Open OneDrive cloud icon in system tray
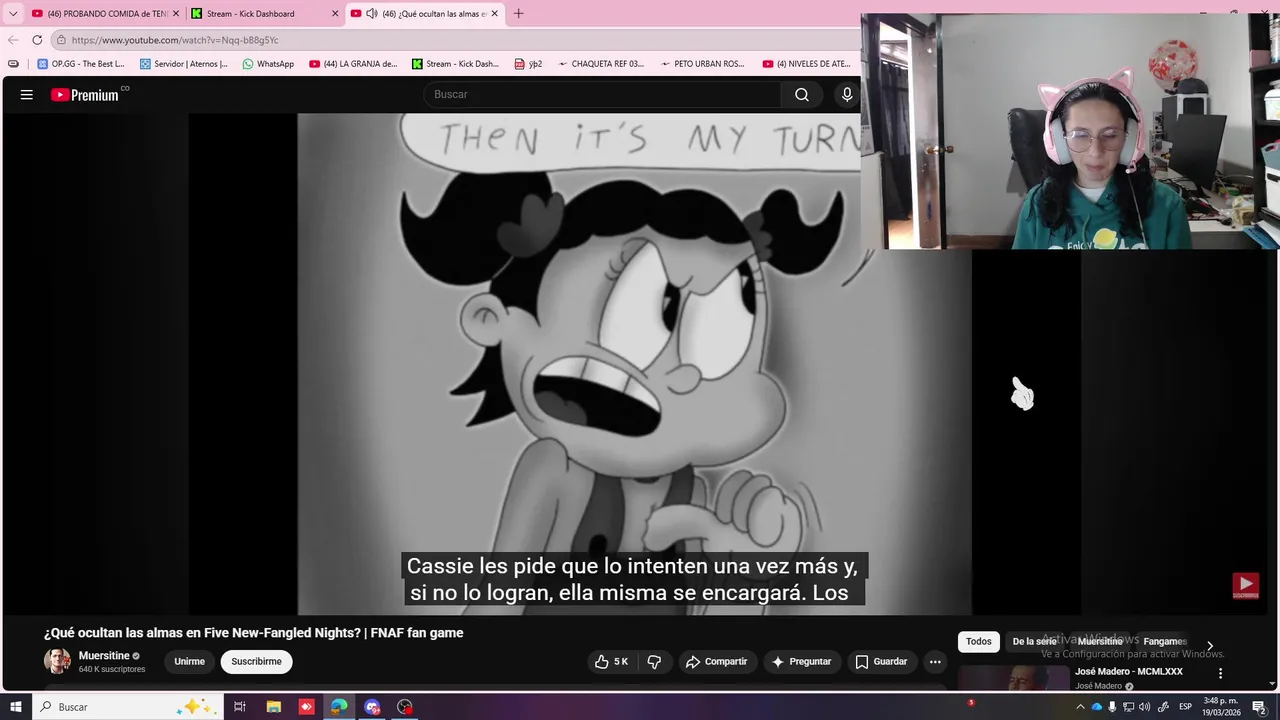Image resolution: width=1280 pixels, height=720 pixels. pyautogui.click(x=1097, y=707)
